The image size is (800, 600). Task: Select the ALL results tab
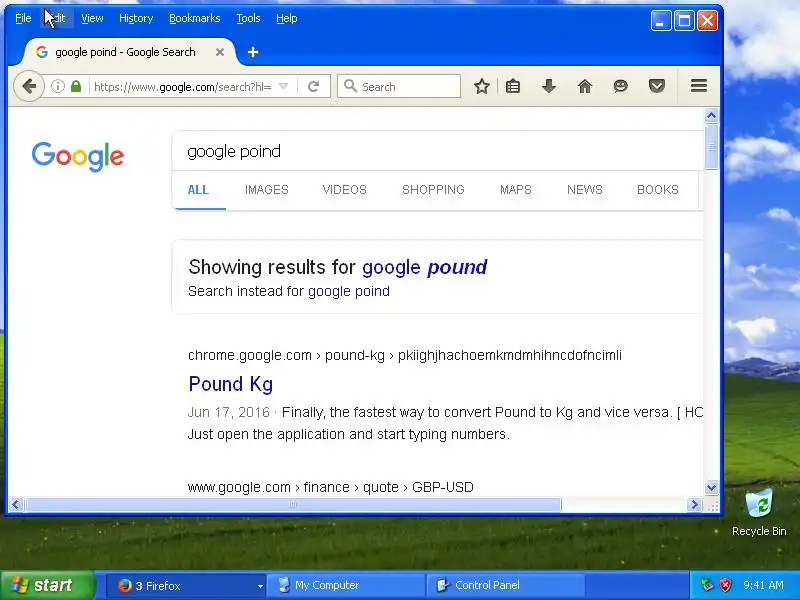point(198,190)
